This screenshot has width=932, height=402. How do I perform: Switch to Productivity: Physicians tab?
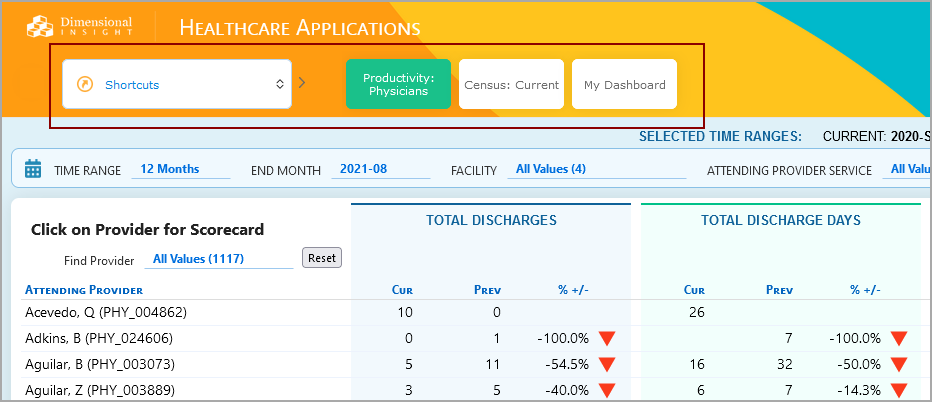pos(398,84)
